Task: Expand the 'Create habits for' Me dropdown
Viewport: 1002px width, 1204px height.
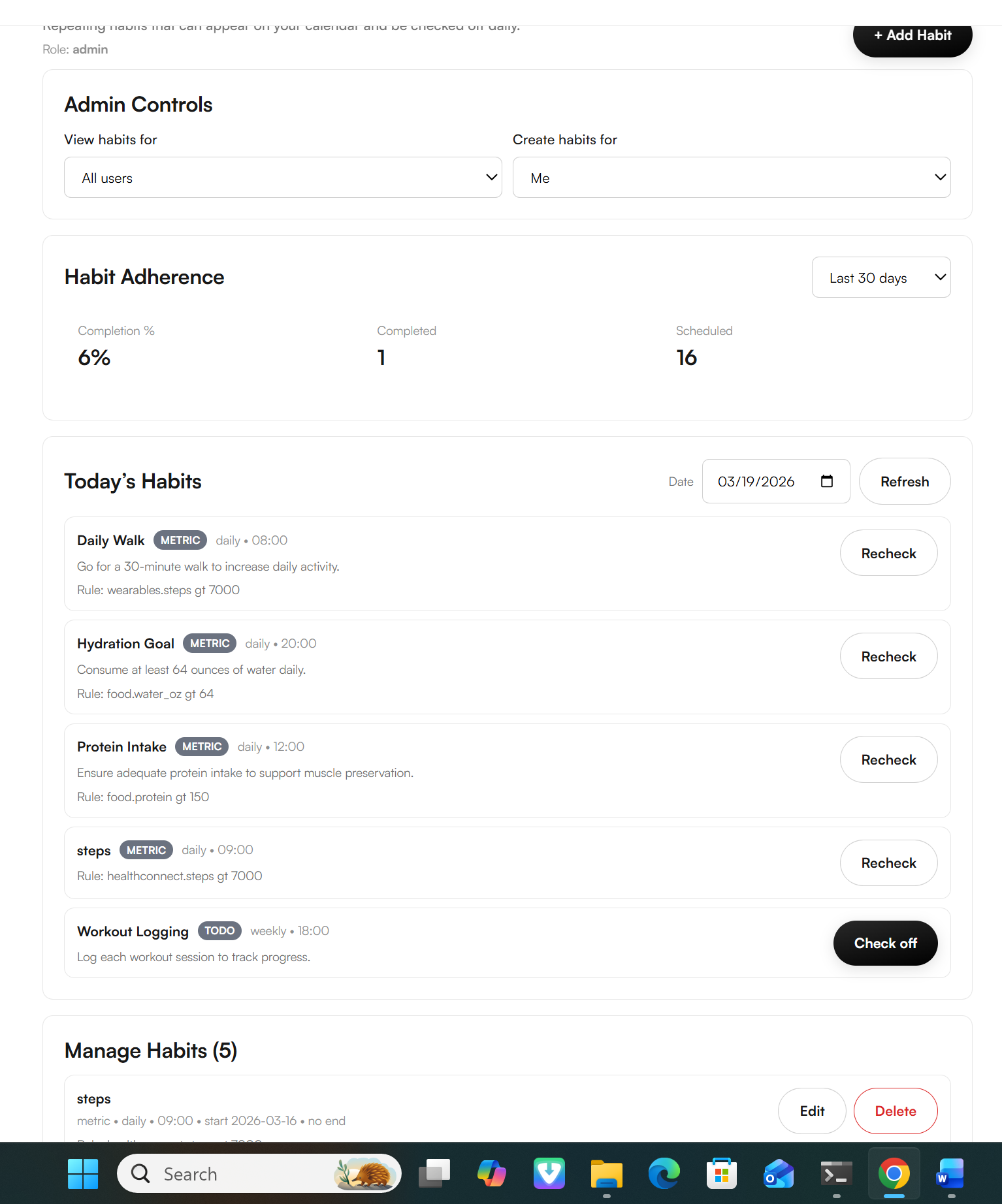Action: tap(732, 177)
